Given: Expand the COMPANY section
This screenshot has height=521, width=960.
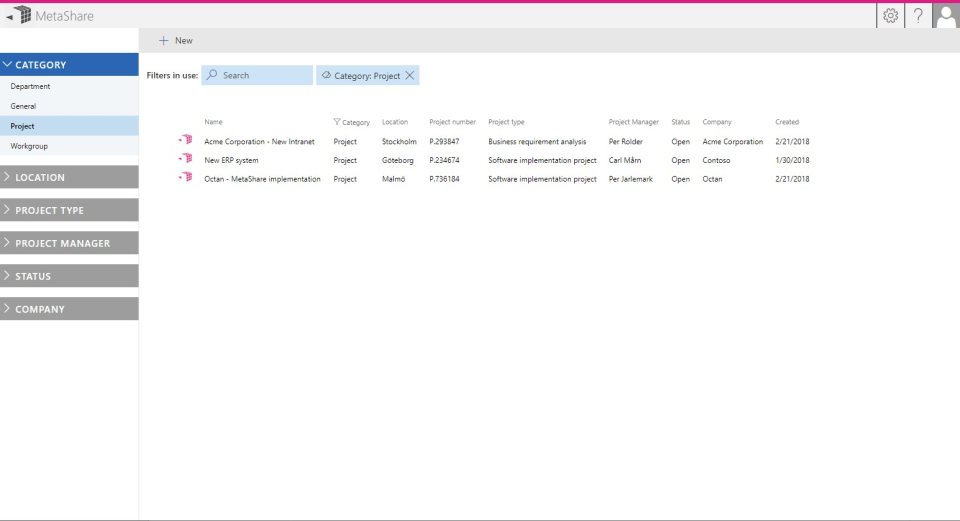Looking at the screenshot, I should coord(69,309).
